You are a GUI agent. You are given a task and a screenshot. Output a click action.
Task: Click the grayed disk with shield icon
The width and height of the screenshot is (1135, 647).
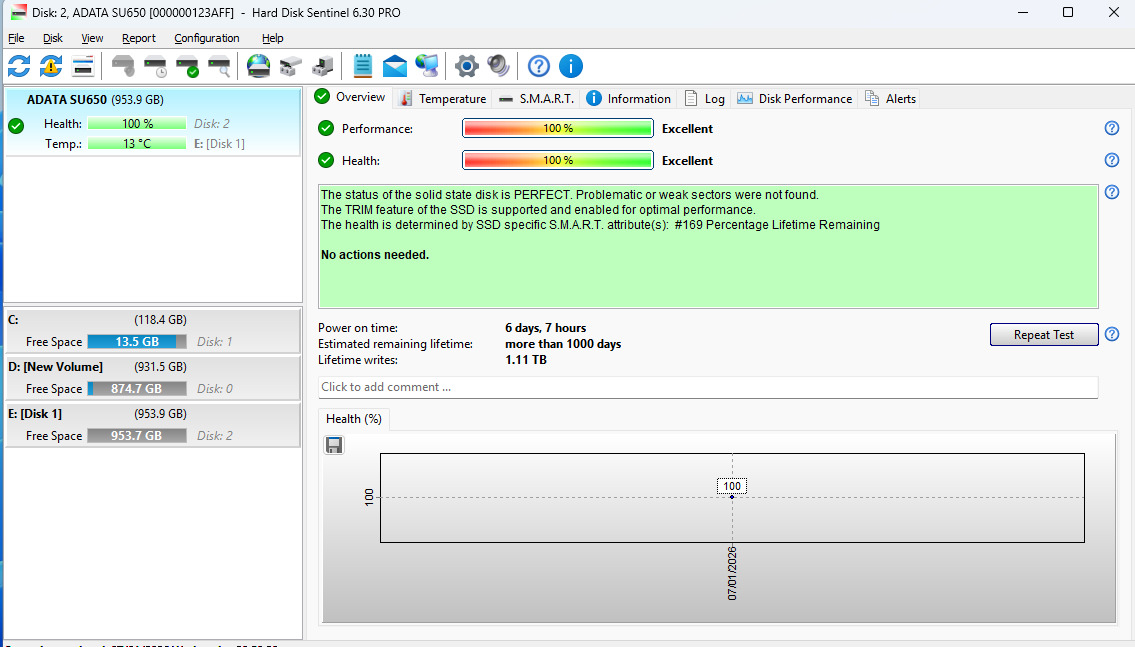click(x=123, y=67)
